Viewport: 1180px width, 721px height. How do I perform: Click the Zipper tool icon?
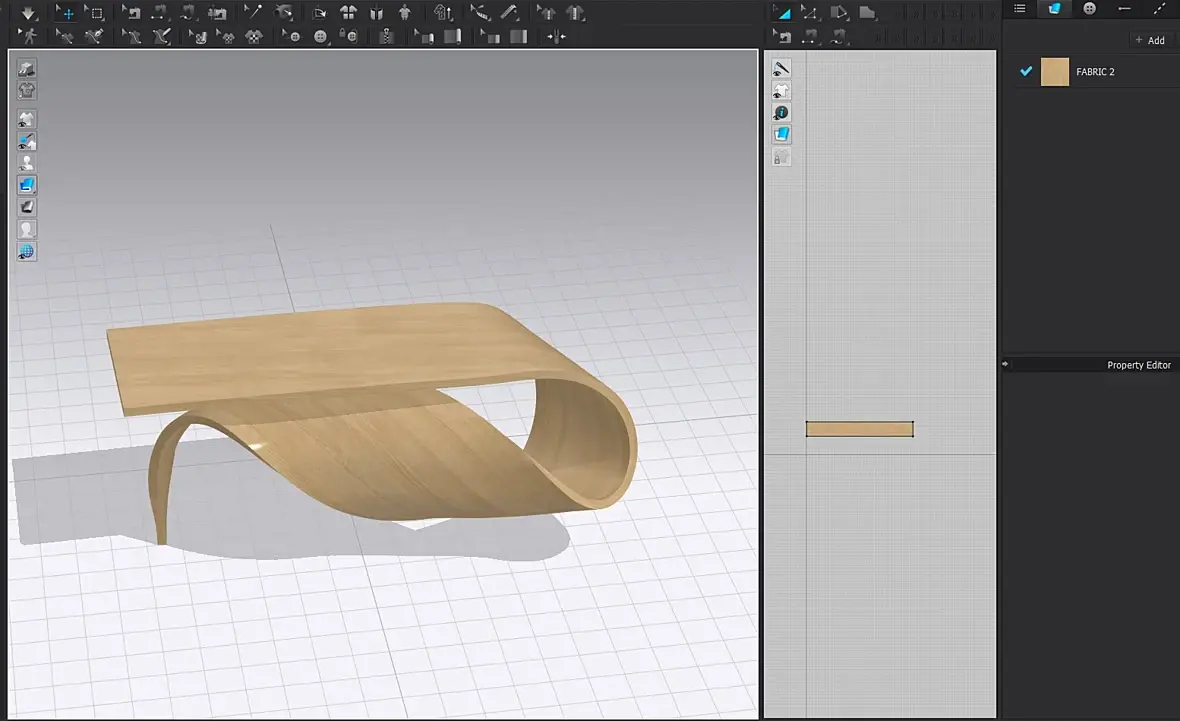[386, 37]
